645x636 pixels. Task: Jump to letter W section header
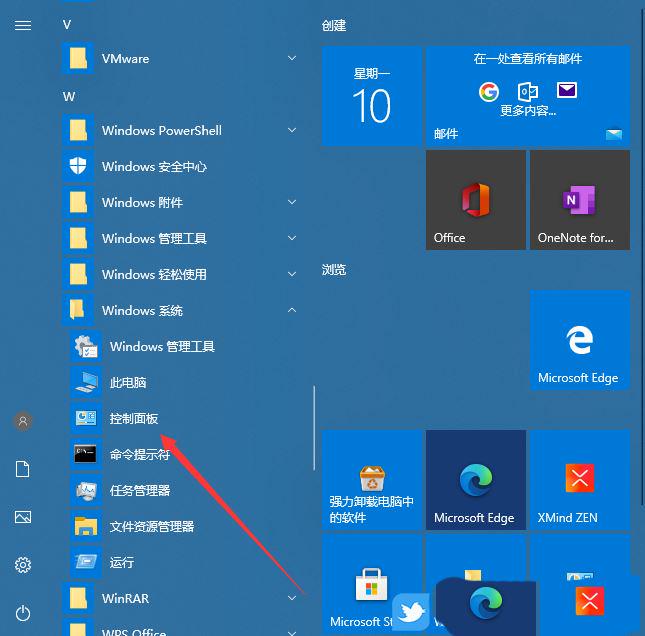[x=69, y=97]
